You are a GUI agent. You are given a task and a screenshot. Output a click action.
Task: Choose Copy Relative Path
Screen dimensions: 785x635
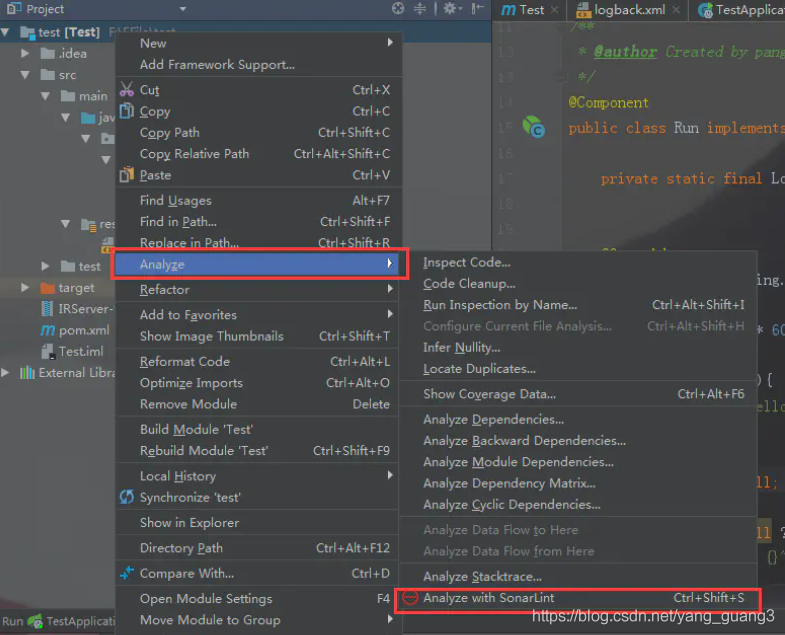258,153
